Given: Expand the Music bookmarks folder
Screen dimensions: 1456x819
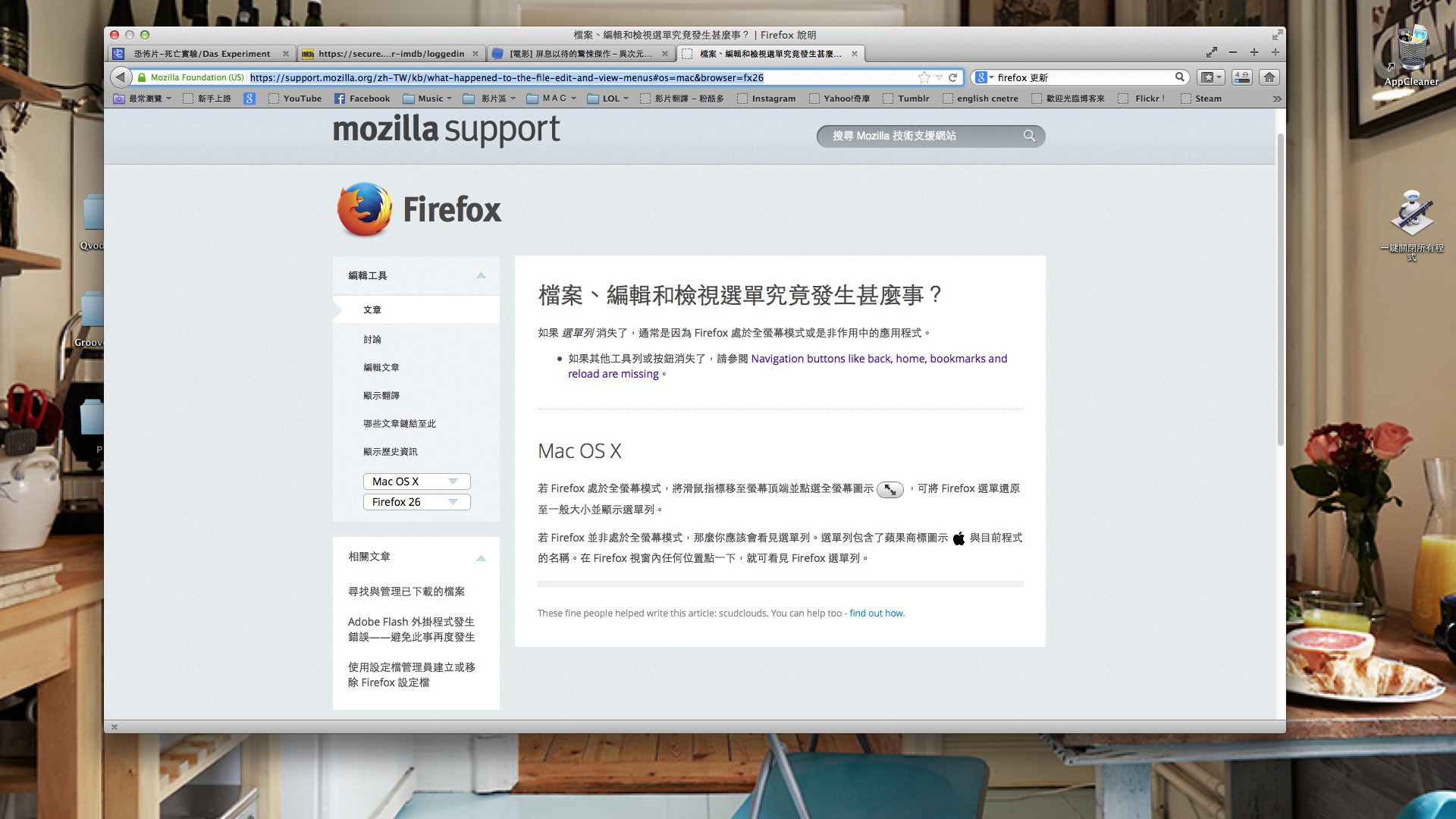Looking at the screenshot, I should [428, 99].
